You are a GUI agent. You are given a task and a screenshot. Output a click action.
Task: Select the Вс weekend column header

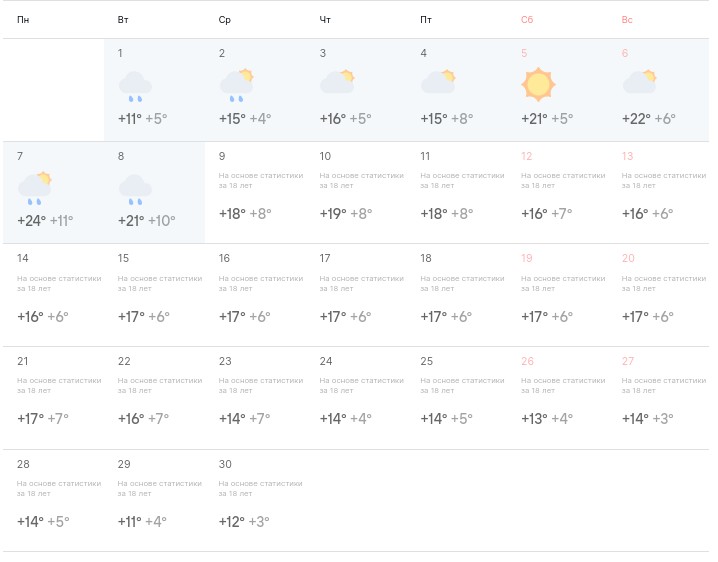click(627, 20)
